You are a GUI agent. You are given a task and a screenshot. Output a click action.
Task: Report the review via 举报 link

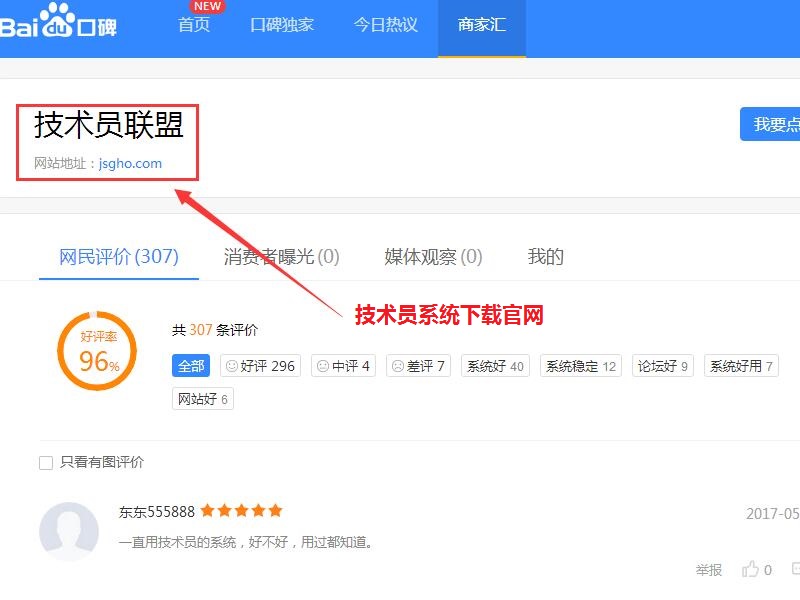tap(710, 569)
